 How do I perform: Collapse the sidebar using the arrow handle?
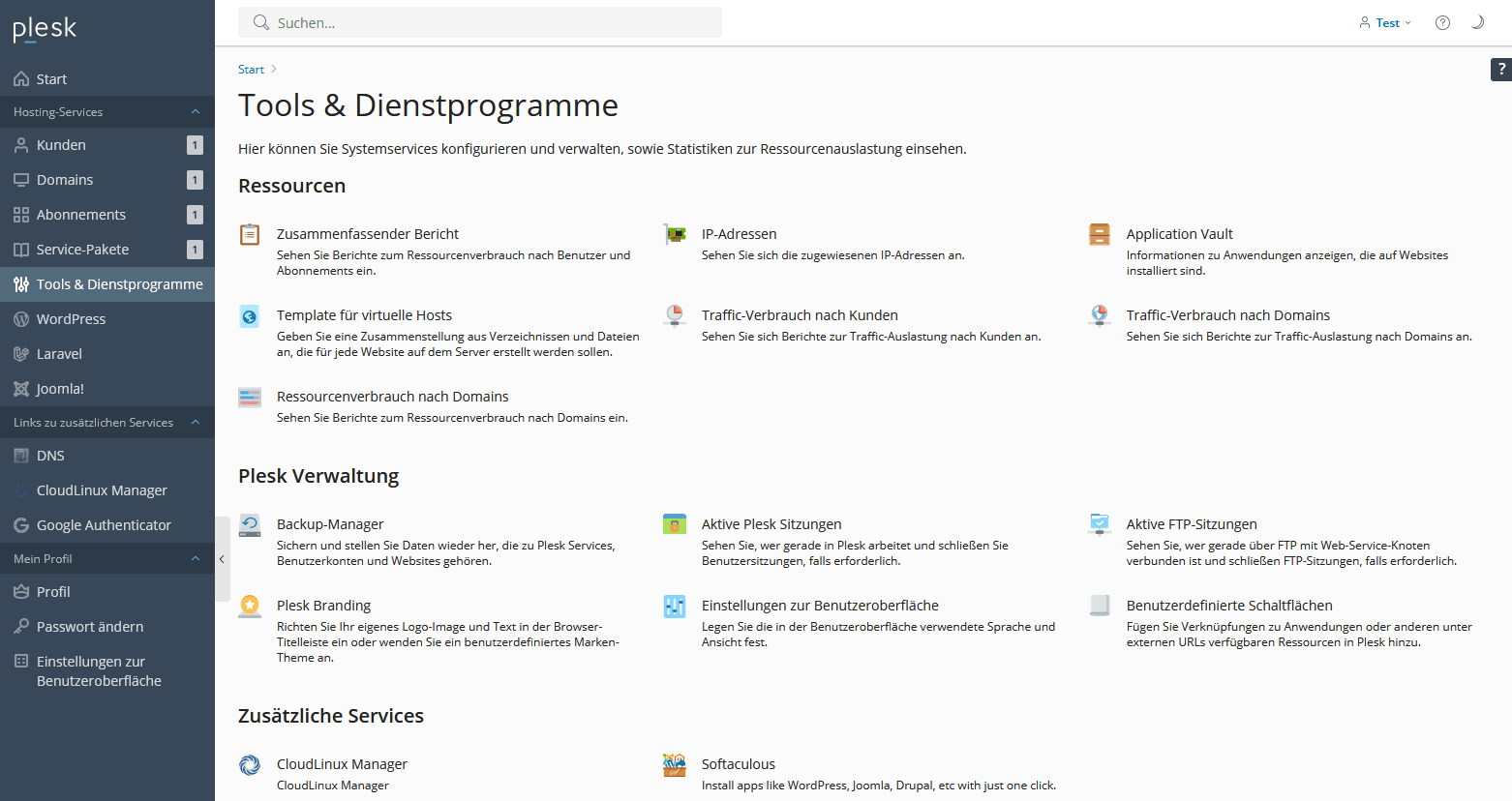point(222,559)
